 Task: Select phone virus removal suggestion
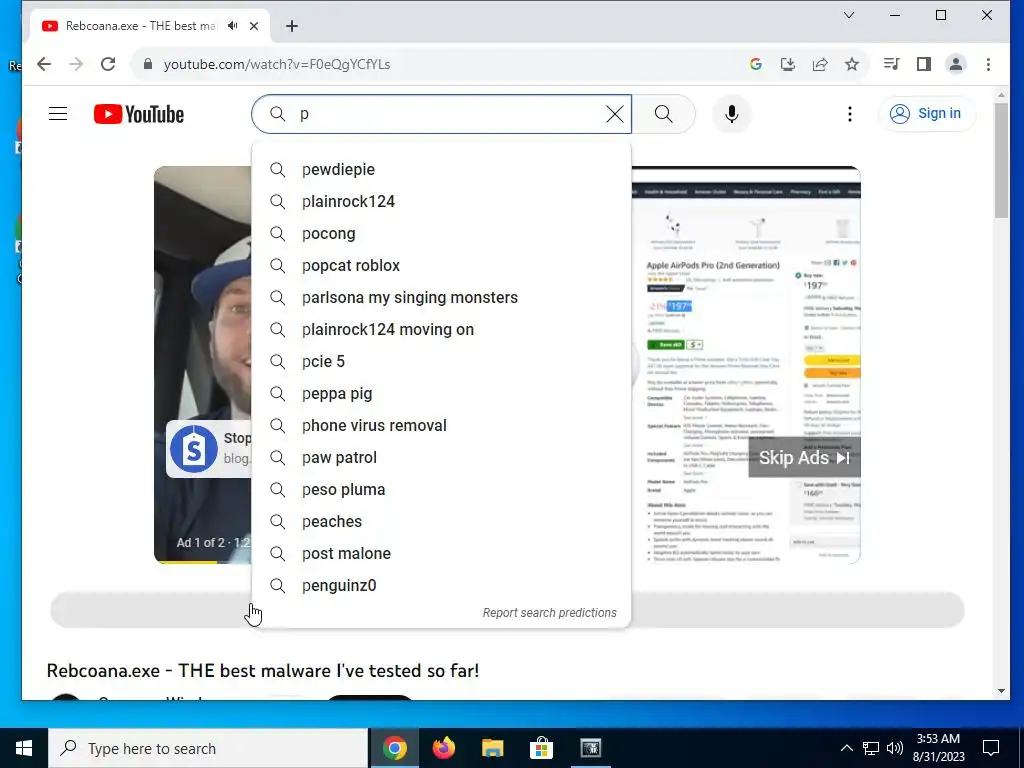441,425
